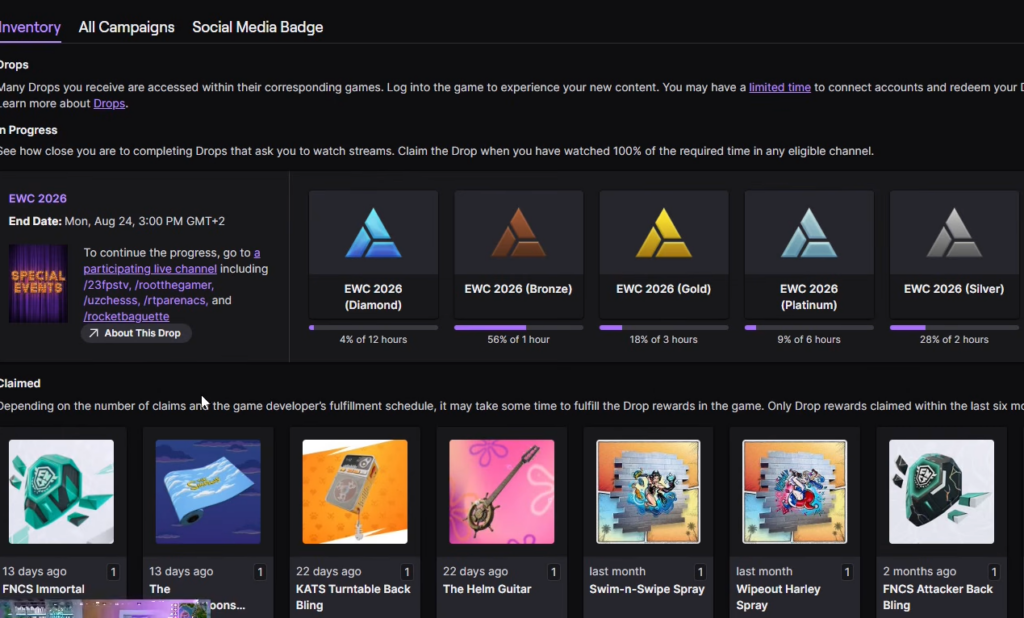Click the count badge on FNCS Attacker
Screen dimensions: 1024x618
point(994,572)
